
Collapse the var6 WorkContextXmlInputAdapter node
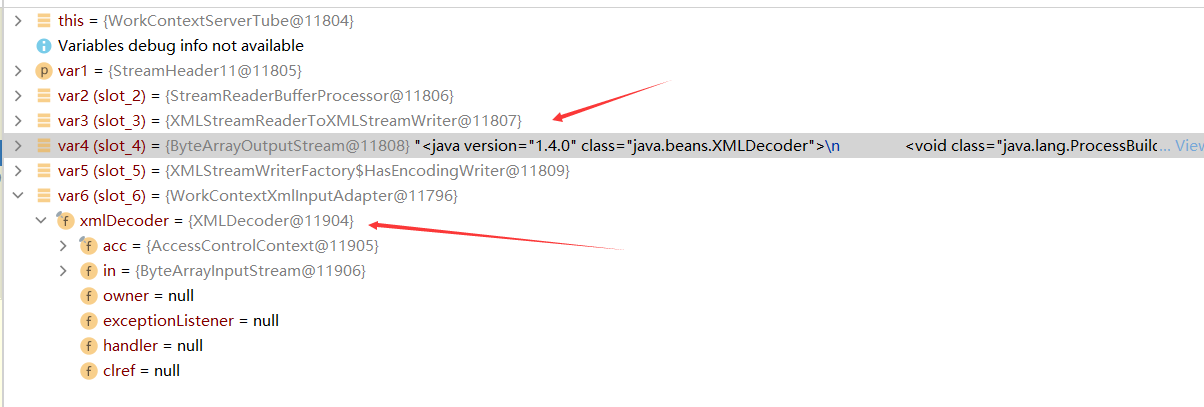tap(17, 195)
